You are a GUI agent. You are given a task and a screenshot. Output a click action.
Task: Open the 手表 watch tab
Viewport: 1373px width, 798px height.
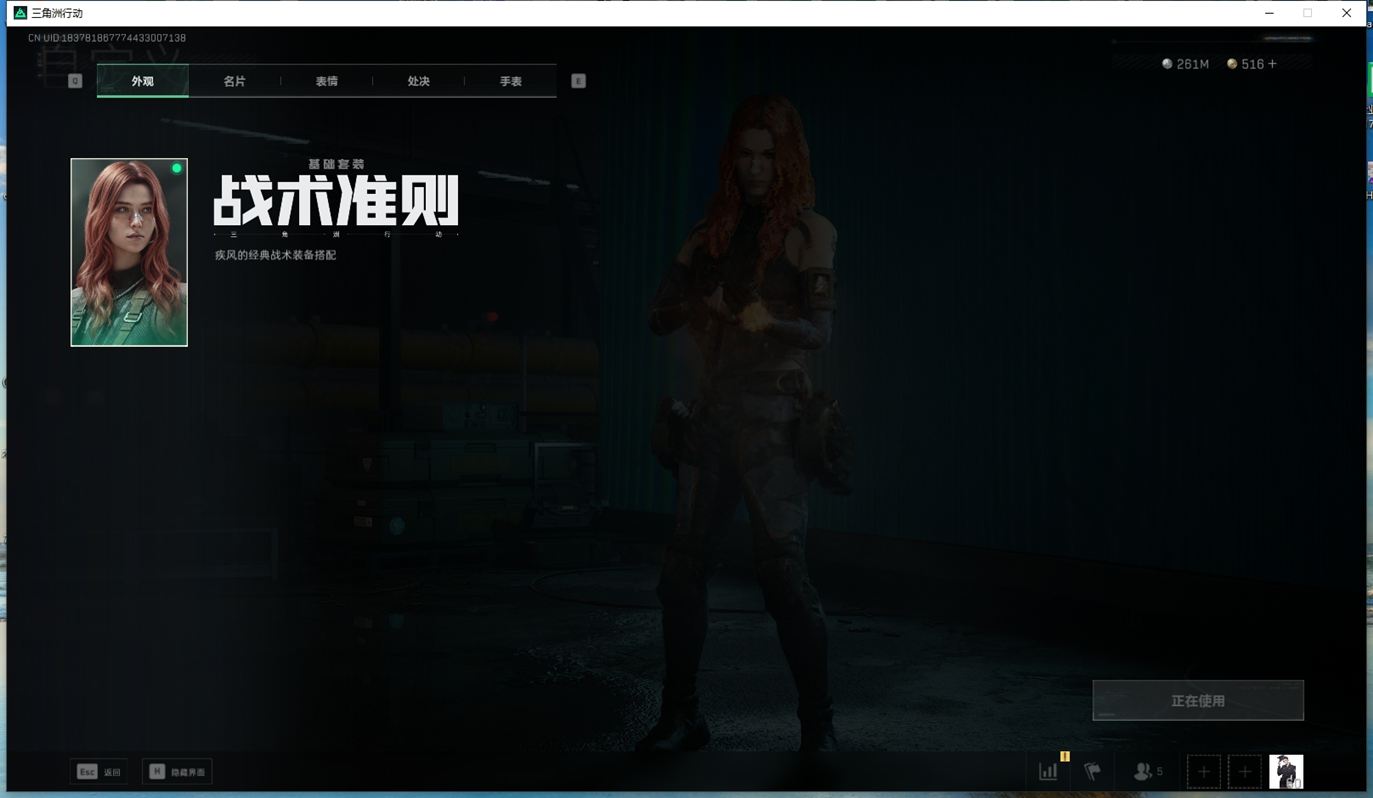(x=510, y=81)
